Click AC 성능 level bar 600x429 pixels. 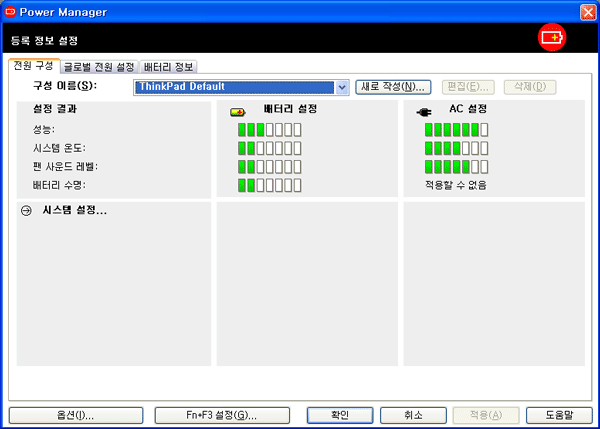(456, 130)
